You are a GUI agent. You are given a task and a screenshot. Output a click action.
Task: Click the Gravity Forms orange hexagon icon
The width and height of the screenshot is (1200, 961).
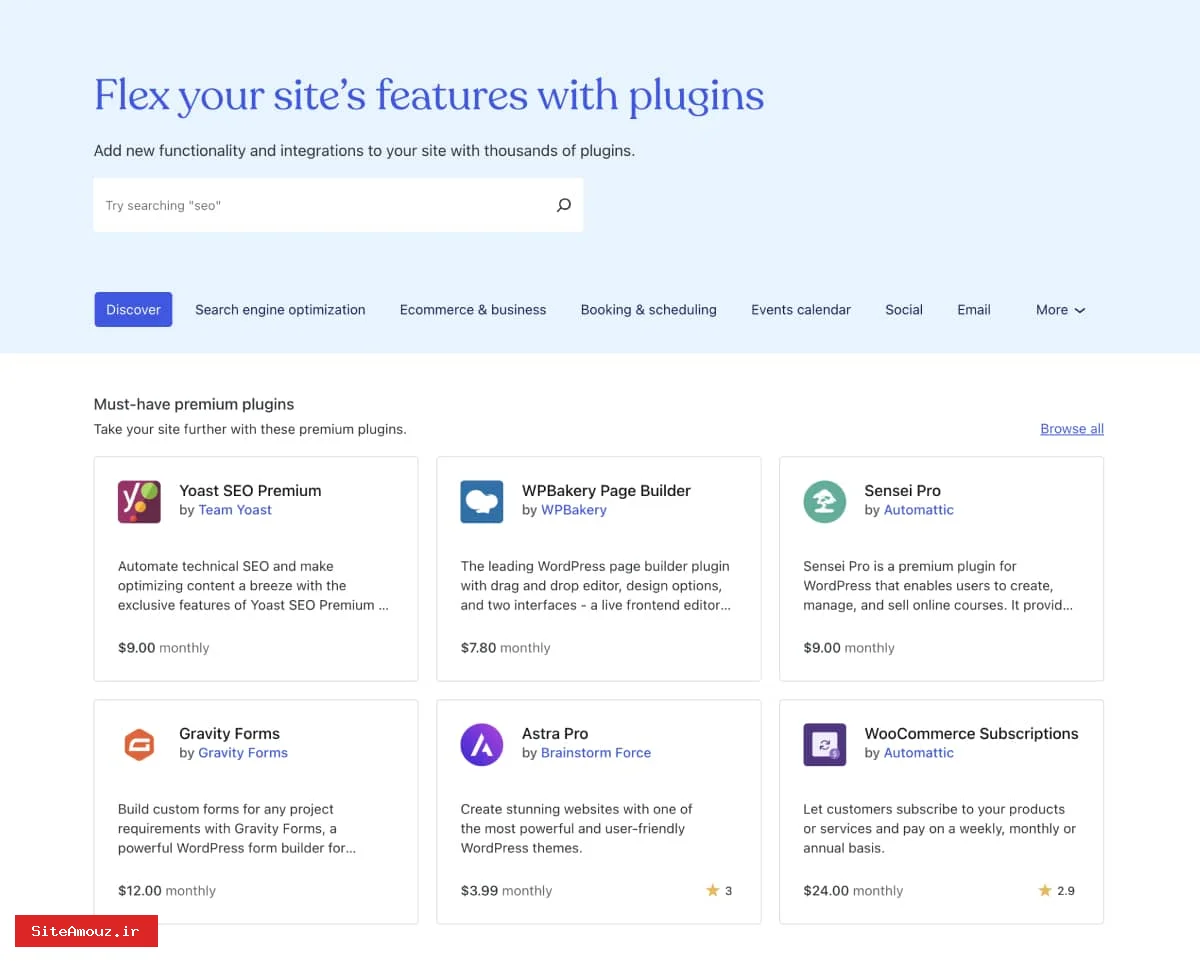(139, 744)
